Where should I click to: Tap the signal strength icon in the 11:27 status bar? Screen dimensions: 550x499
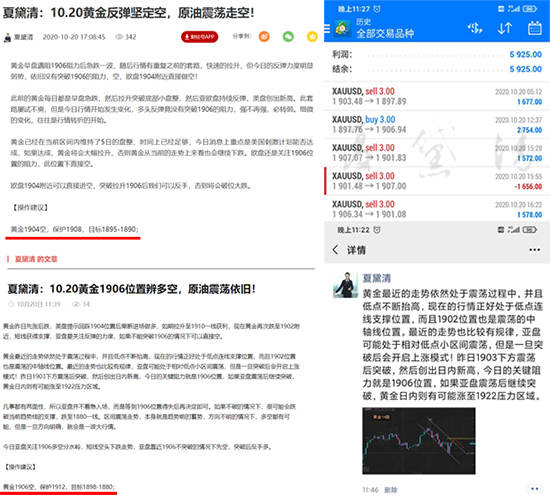coord(514,9)
